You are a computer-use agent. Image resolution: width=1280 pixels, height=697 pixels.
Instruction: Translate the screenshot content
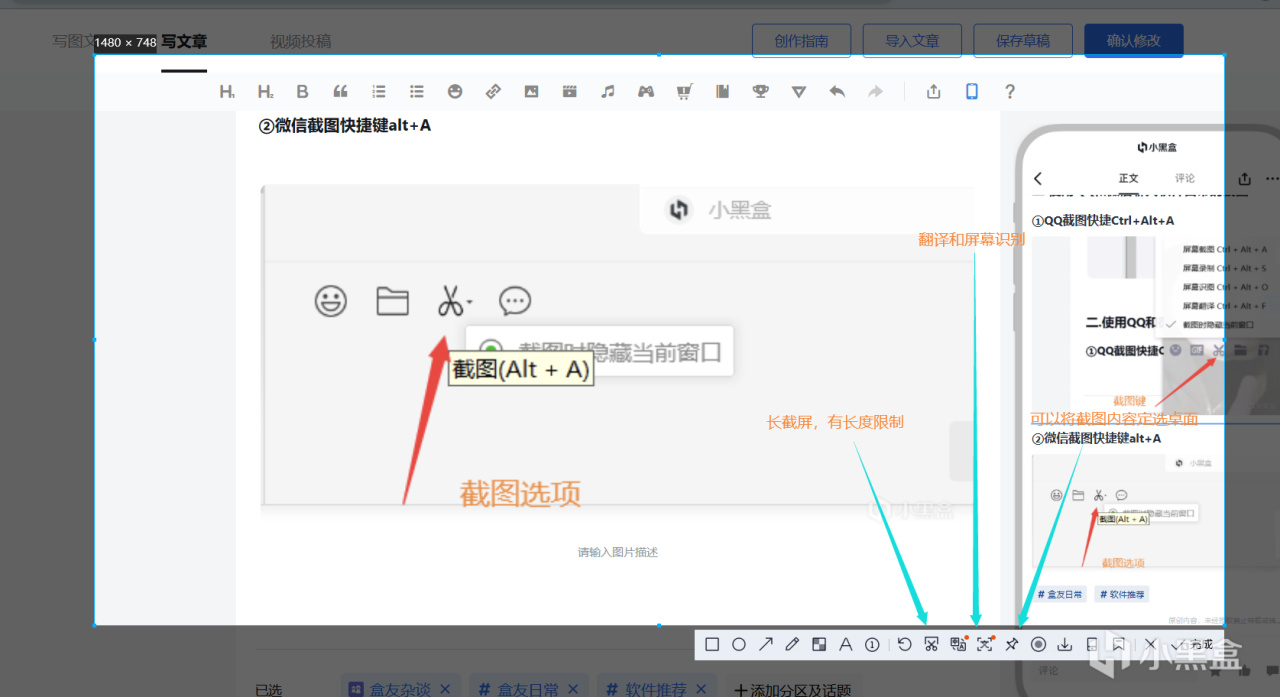point(958,644)
